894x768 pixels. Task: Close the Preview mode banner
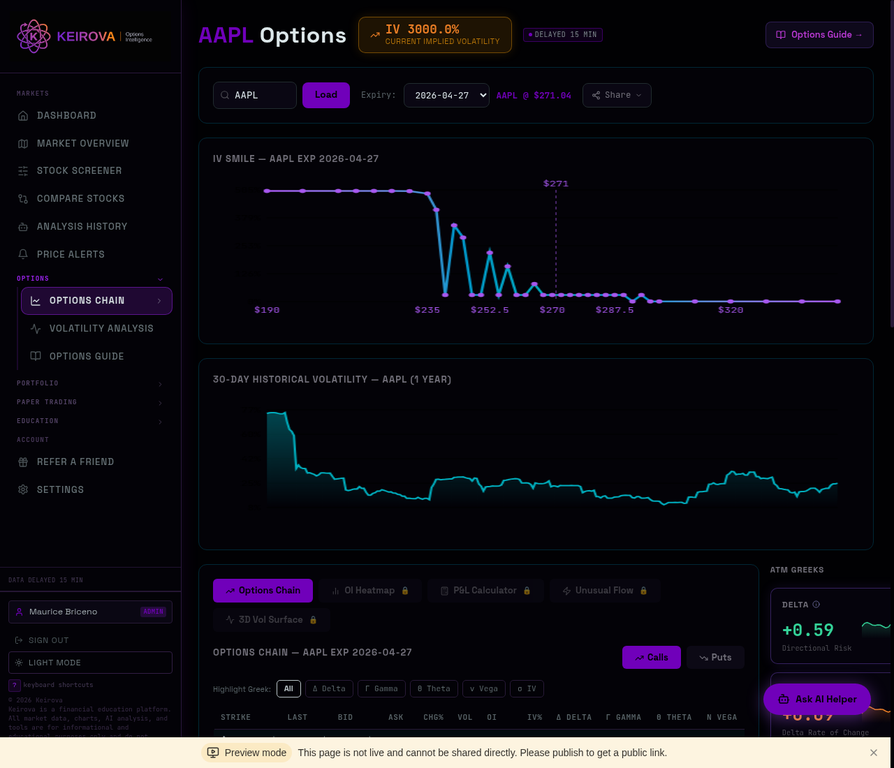point(873,753)
